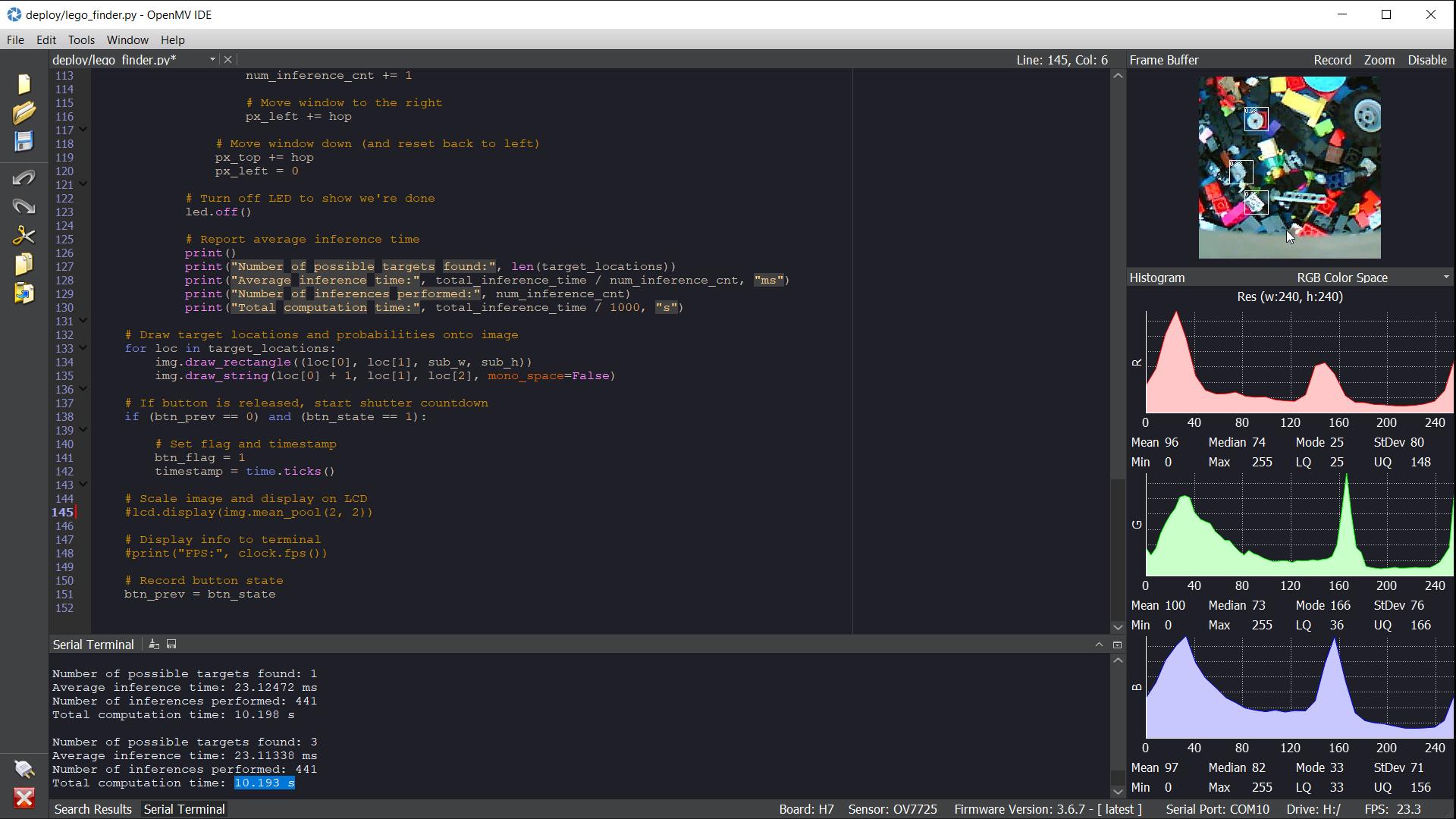The height and width of the screenshot is (819, 1456).
Task: Open the File menu
Action: (x=15, y=39)
